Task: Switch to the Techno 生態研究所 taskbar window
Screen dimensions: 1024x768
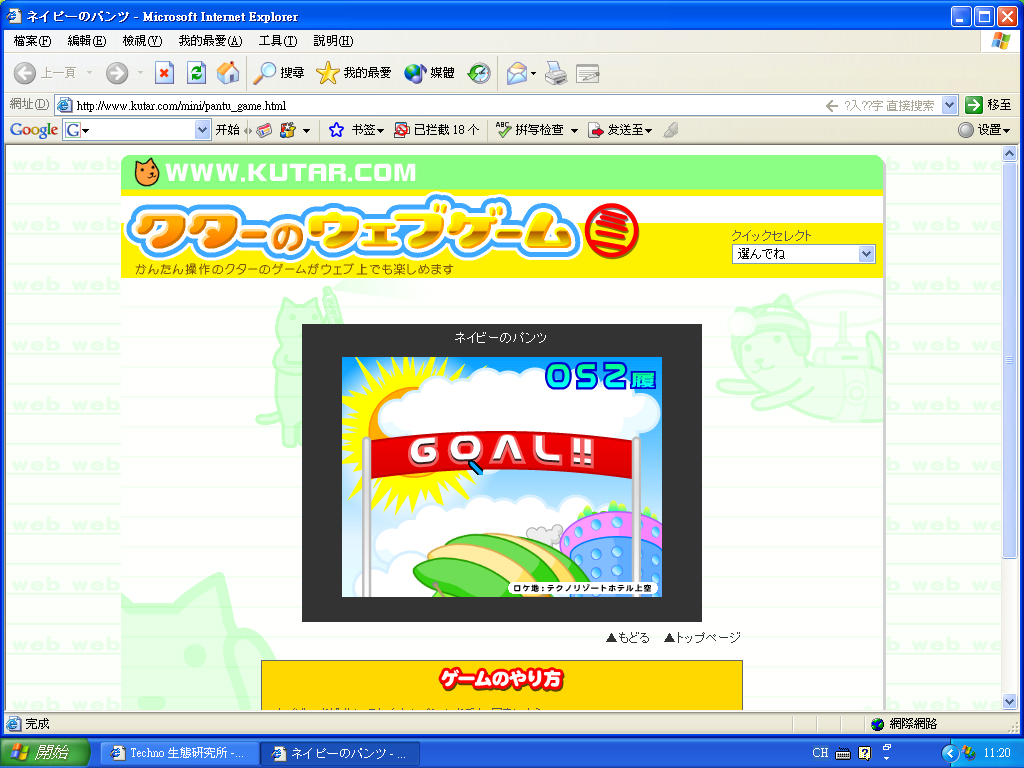Action: (x=180, y=754)
